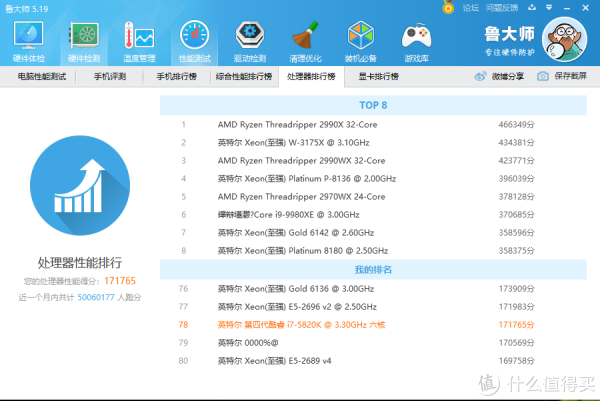Click 保存截屏 to save screenshot
The width and height of the screenshot is (600, 401).
[x=564, y=76]
